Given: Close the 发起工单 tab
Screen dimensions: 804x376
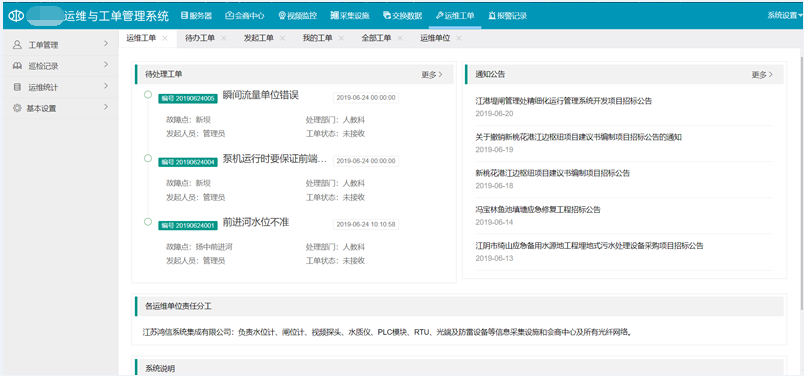Looking at the screenshot, I should pyautogui.click(x=283, y=38).
